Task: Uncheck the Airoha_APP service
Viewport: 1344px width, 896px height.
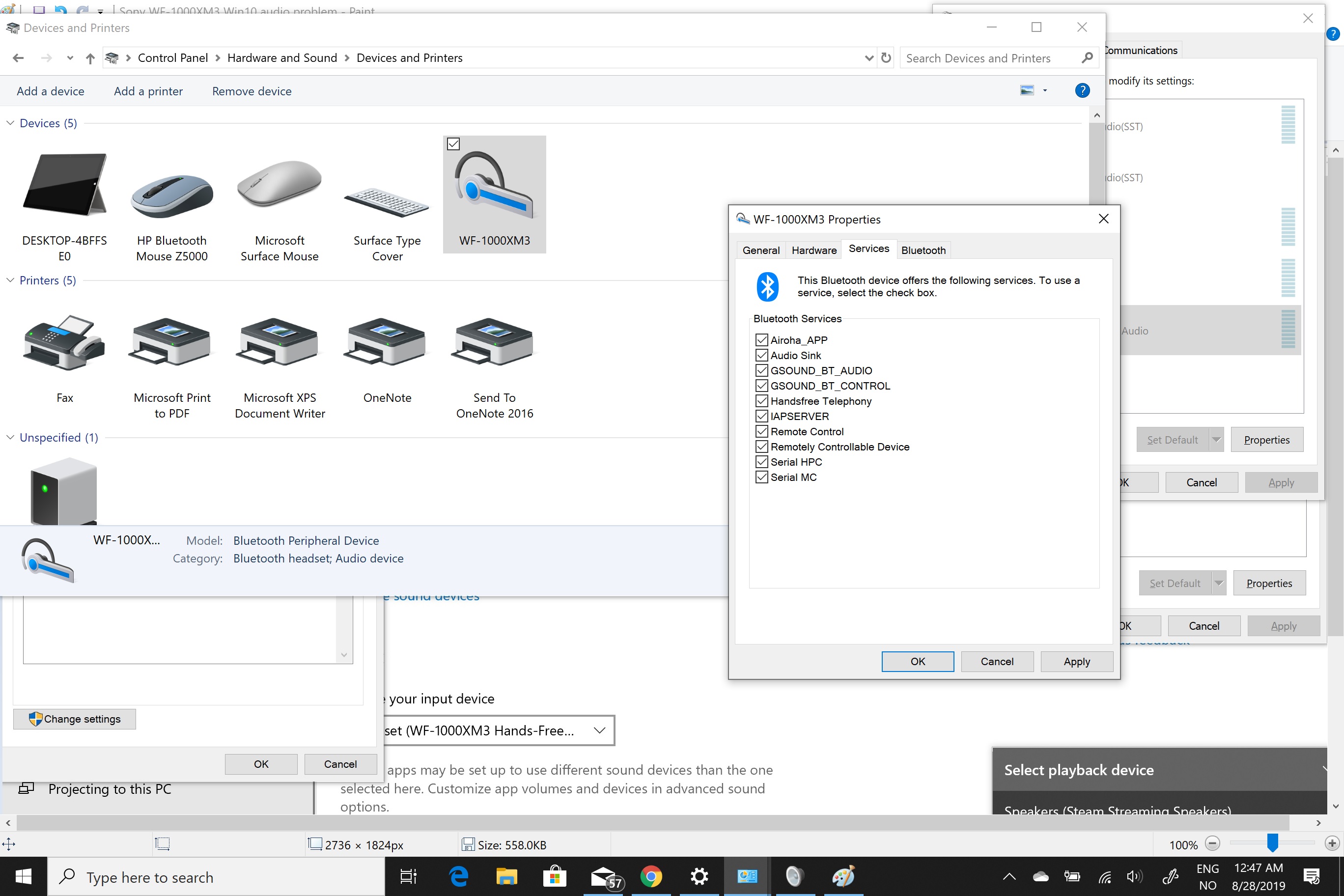Action: point(762,340)
